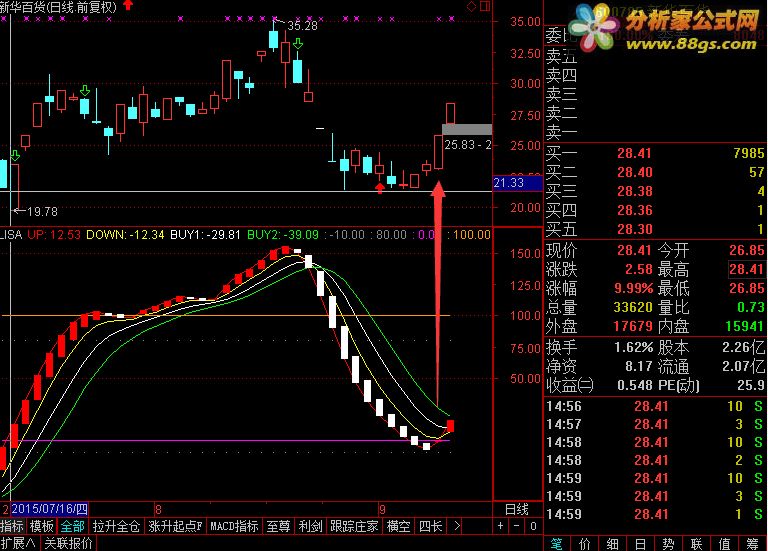Viewport: 768px width, 551px height.
Task: Open the 价 price tab
Action: (x=585, y=543)
